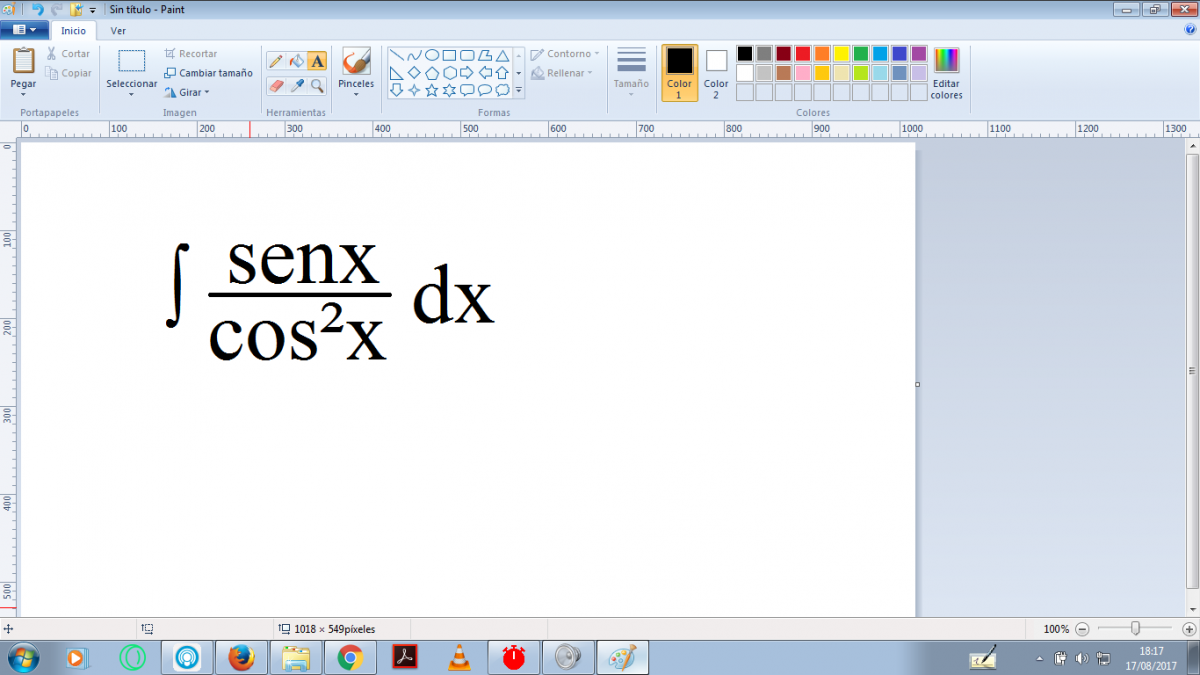Activate the Color 2 selector

(x=716, y=72)
